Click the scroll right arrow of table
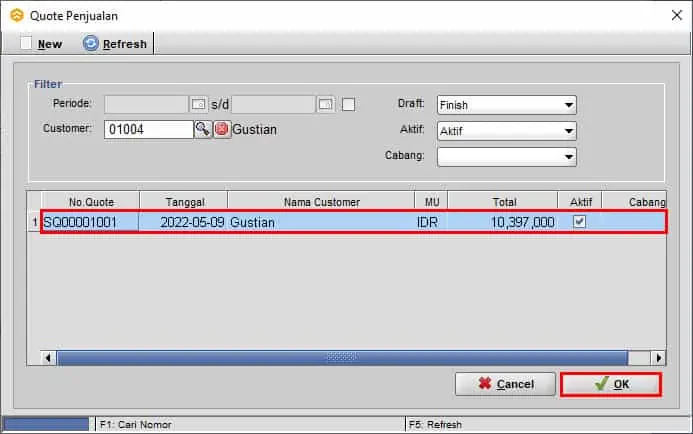This screenshot has width=693, height=434. pyautogui.click(x=657, y=357)
